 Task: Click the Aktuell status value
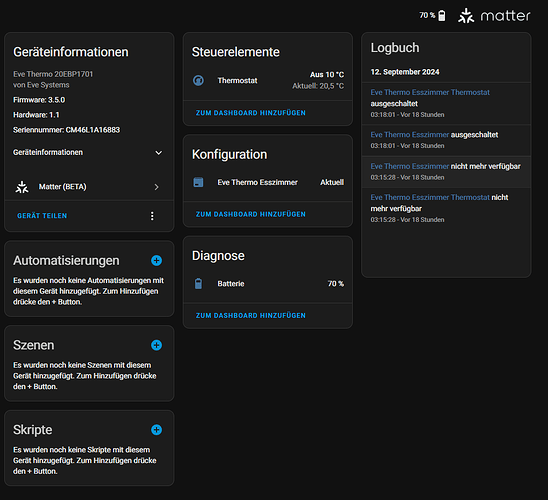[x=332, y=182]
